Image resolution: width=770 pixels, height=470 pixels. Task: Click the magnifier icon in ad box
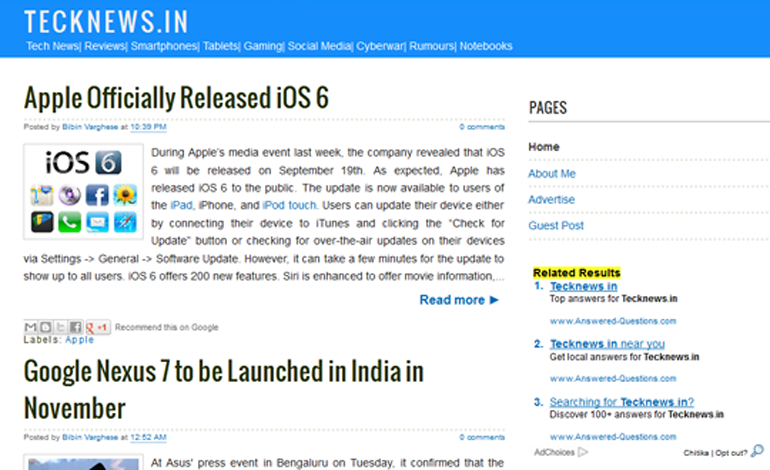click(758, 451)
